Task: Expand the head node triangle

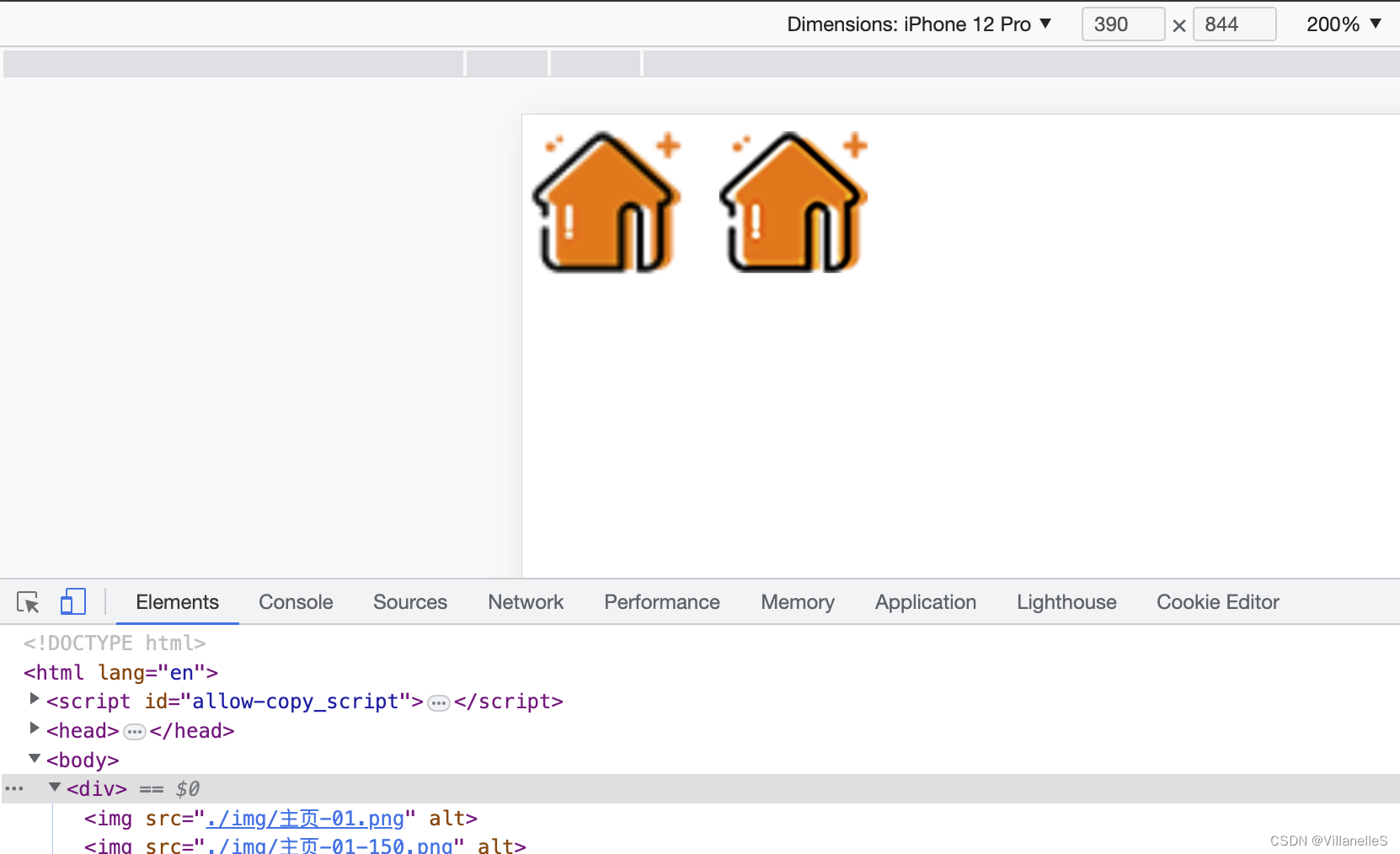Action: pos(35,729)
